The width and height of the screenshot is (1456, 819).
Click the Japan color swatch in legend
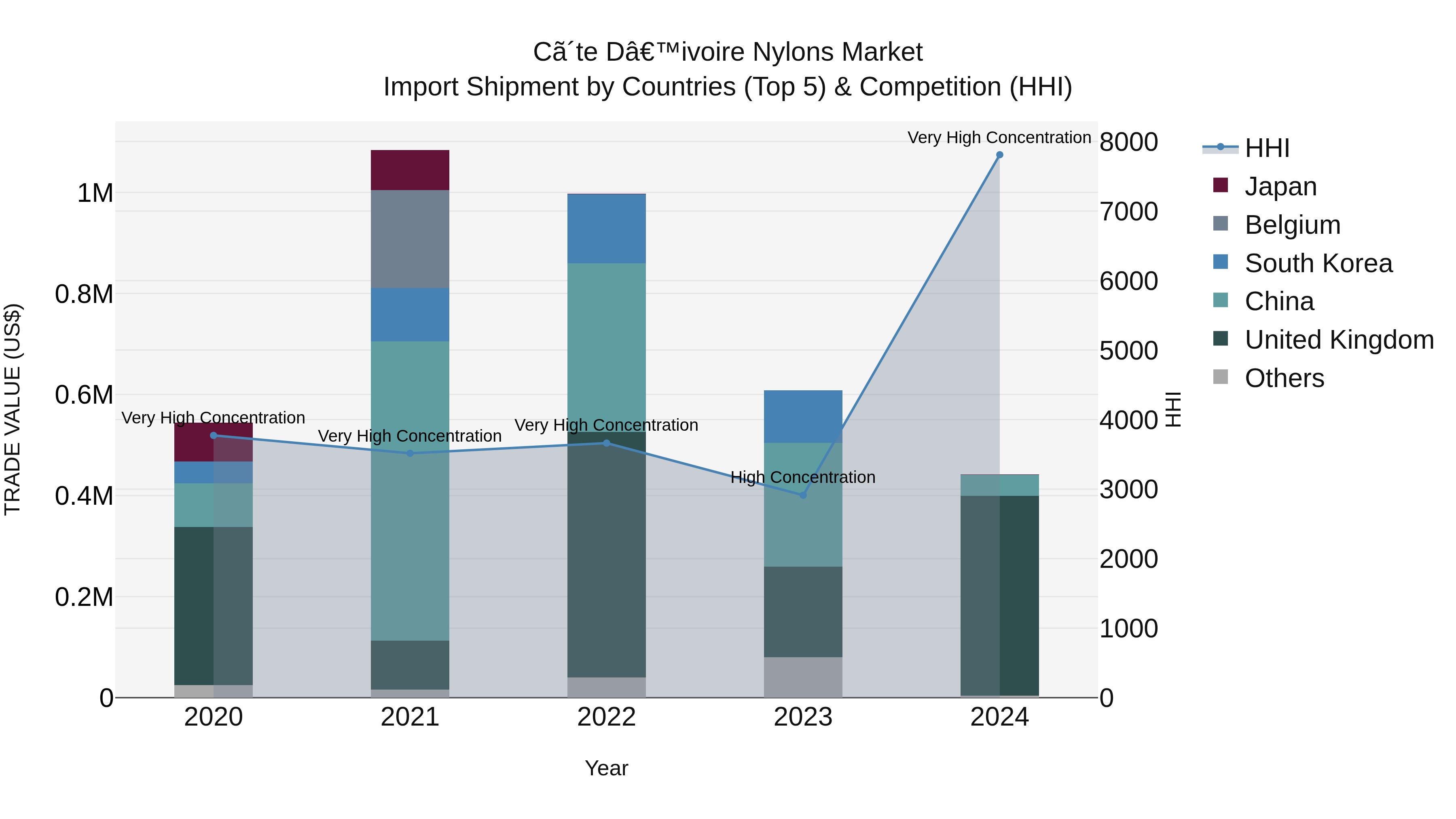tap(1221, 185)
